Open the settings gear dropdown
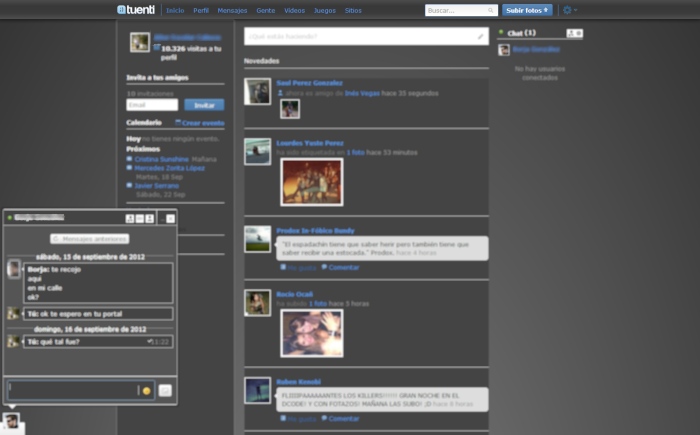700x435 pixels. 570,10
